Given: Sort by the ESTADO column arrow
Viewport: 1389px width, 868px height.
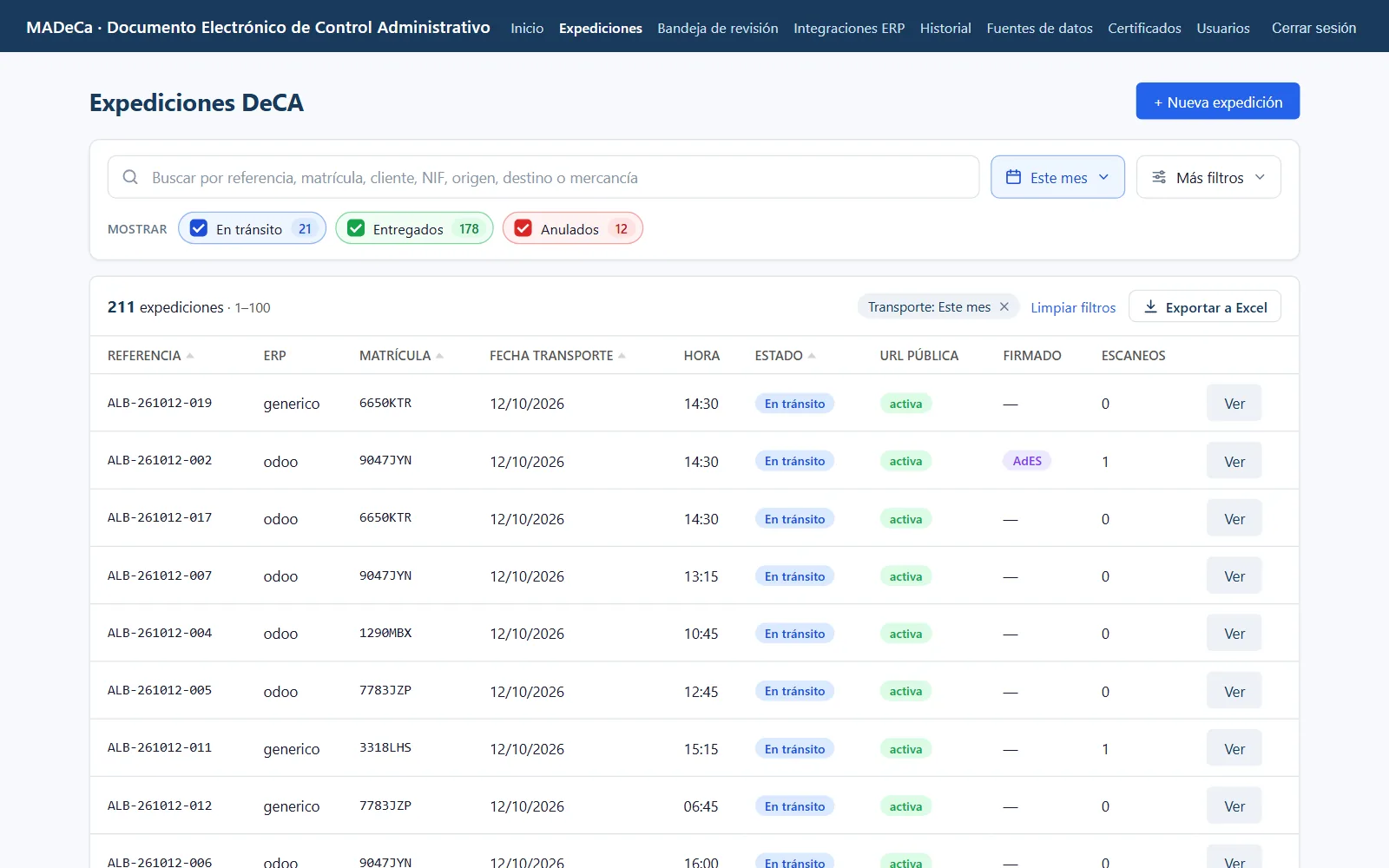Looking at the screenshot, I should (x=812, y=356).
